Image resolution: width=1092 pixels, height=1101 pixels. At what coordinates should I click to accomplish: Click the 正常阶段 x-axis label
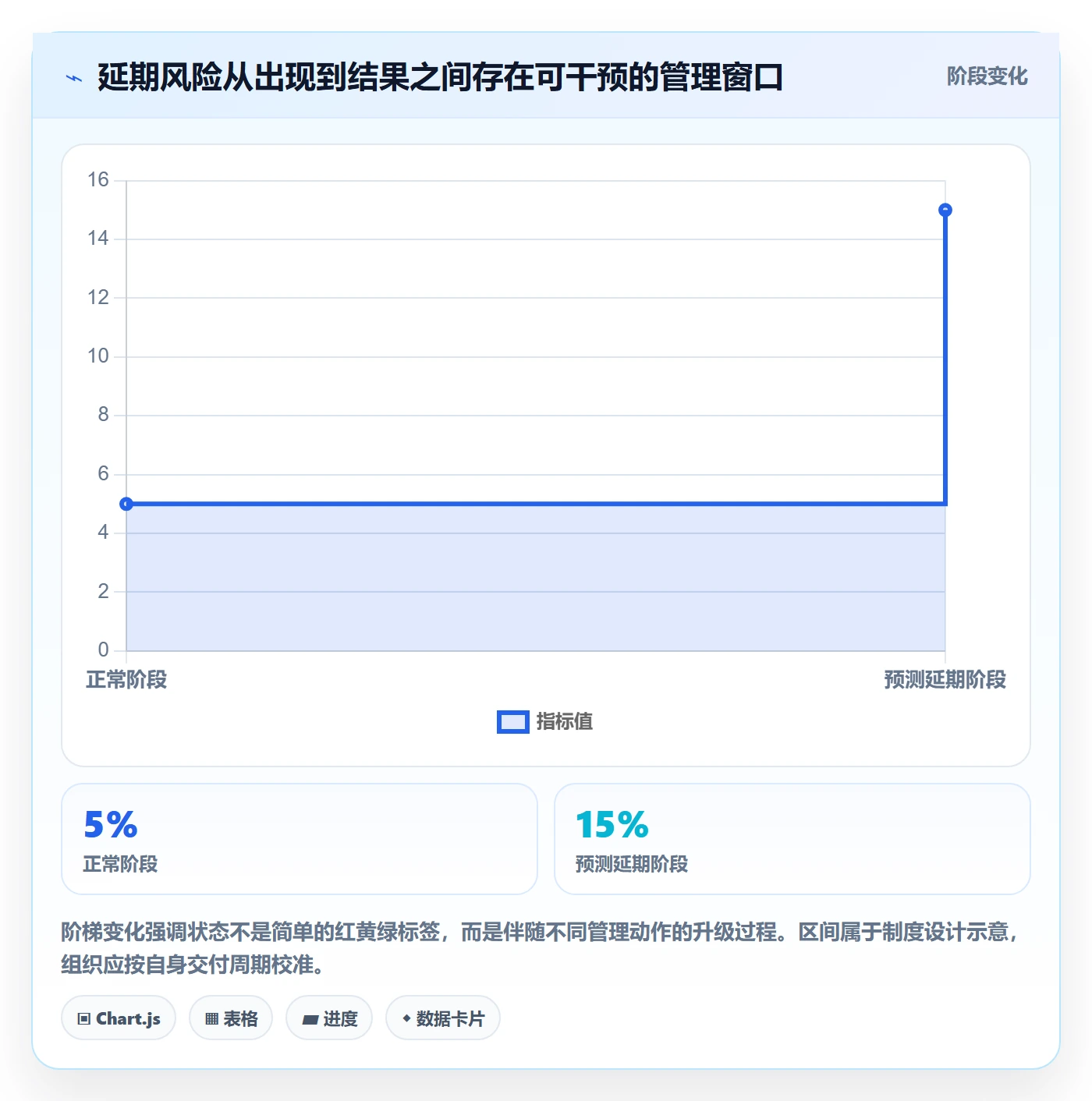tap(126, 680)
